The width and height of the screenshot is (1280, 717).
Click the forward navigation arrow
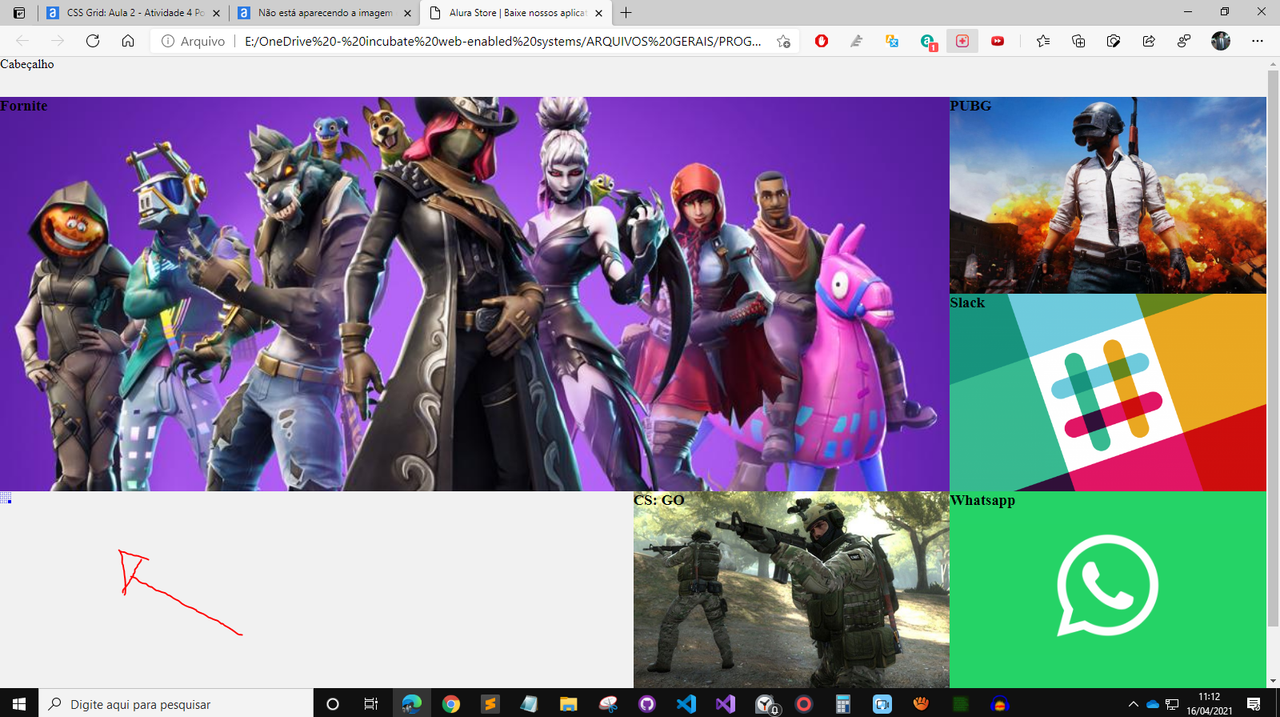(58, 41)
